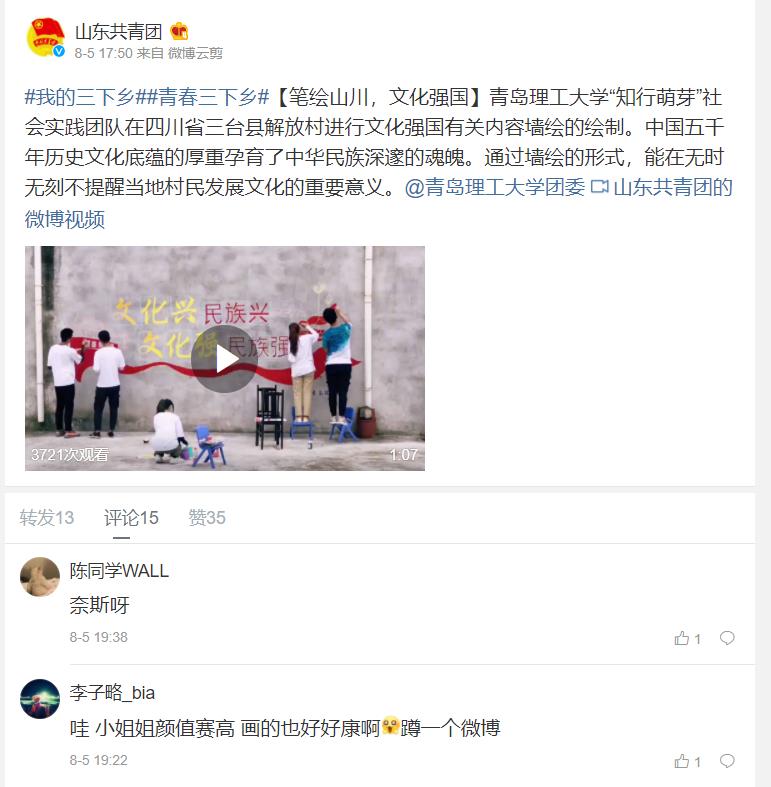Open hashtag #我的三下乡#
The image size is (771, 787).
79,97
